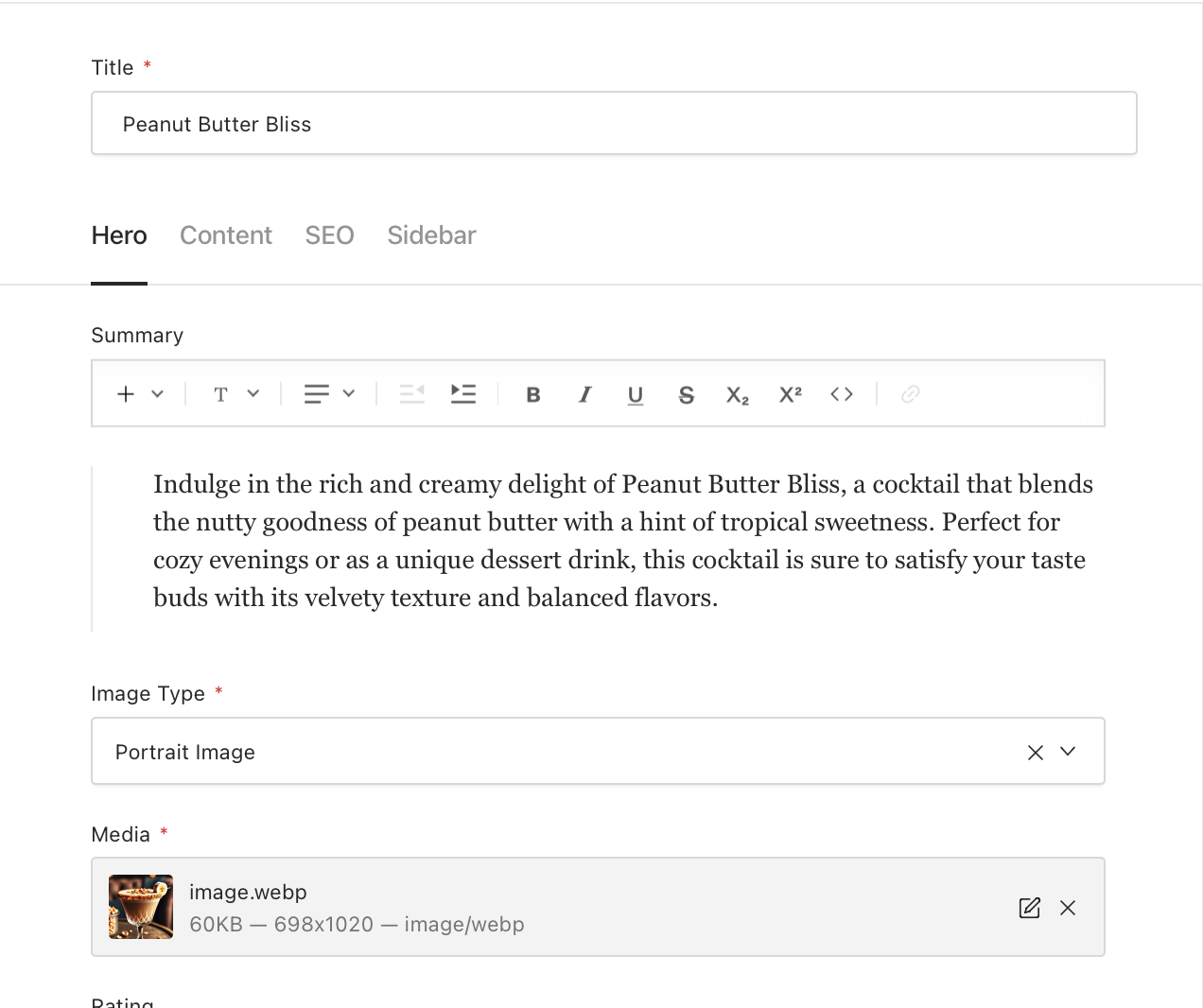Open the Sidebar tab
The height and width of the screenshot is (1008, 1203).
(x=431, y=235)
